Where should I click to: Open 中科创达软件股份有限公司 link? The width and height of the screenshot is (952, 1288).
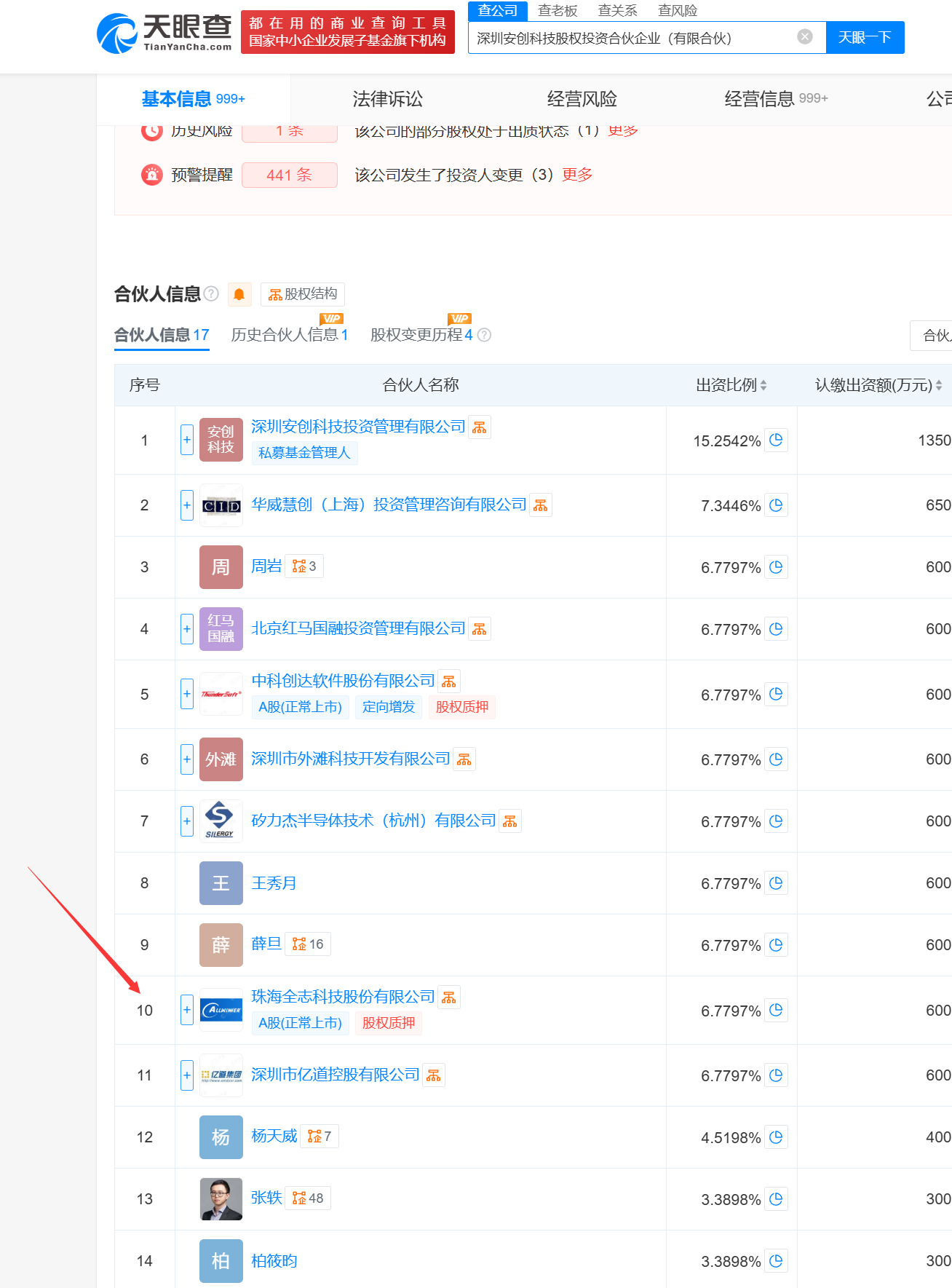point(343,681)
